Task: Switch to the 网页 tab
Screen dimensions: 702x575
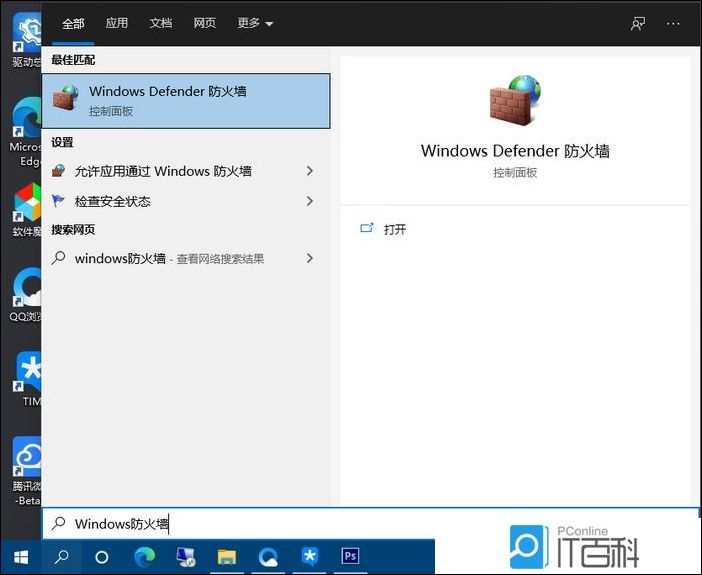Action: pyautogui.click(x=205, y=23)
